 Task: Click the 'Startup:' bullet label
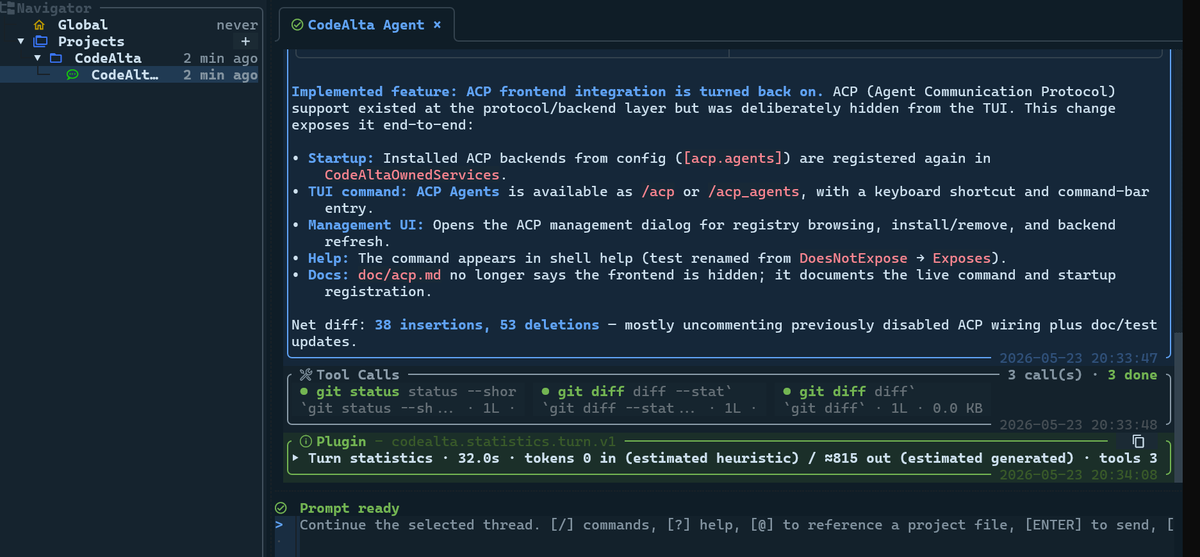[341, 158]
